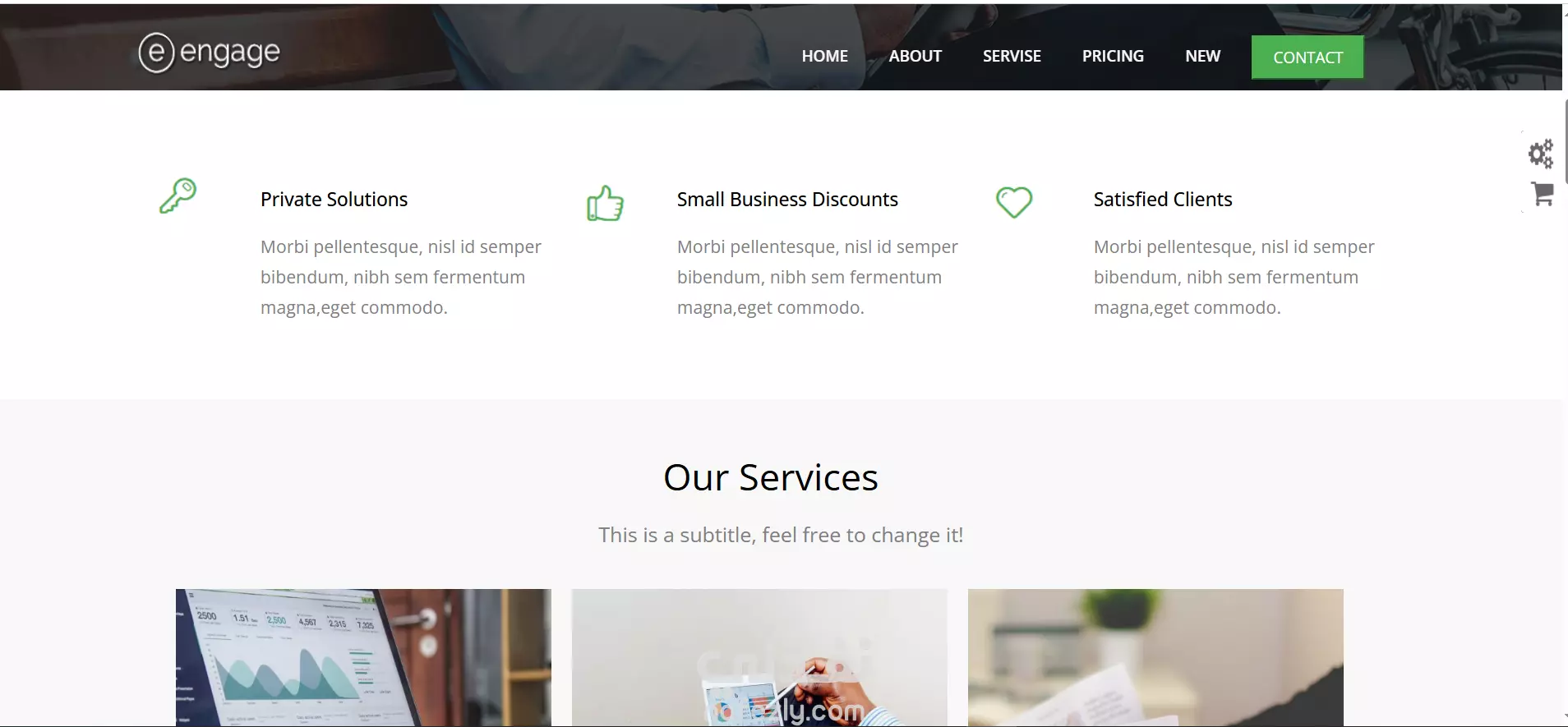
Task: Click the Private Solutions heading
Action: tap(334, 200)
